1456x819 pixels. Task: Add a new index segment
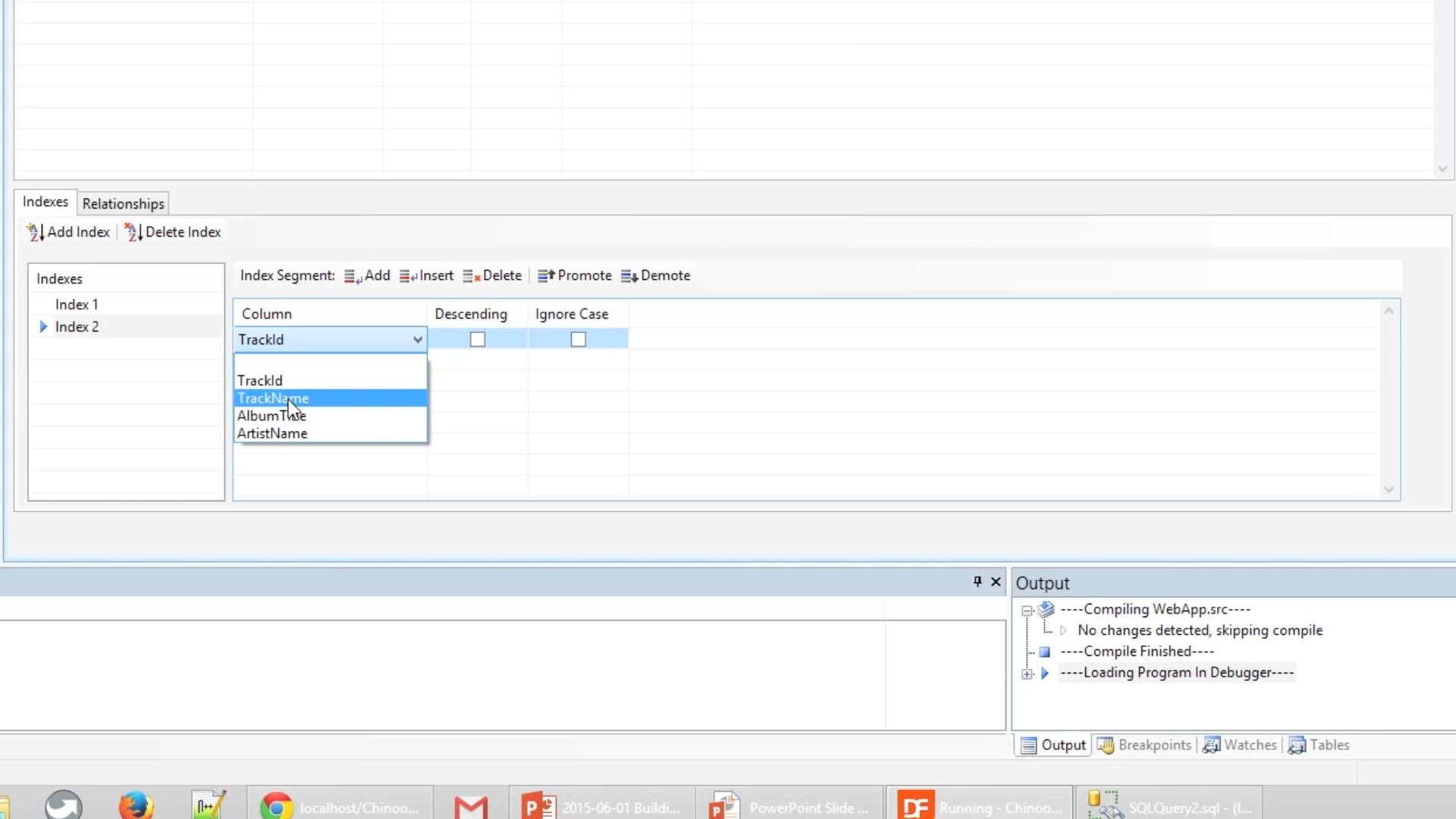[x=367, y=276]
